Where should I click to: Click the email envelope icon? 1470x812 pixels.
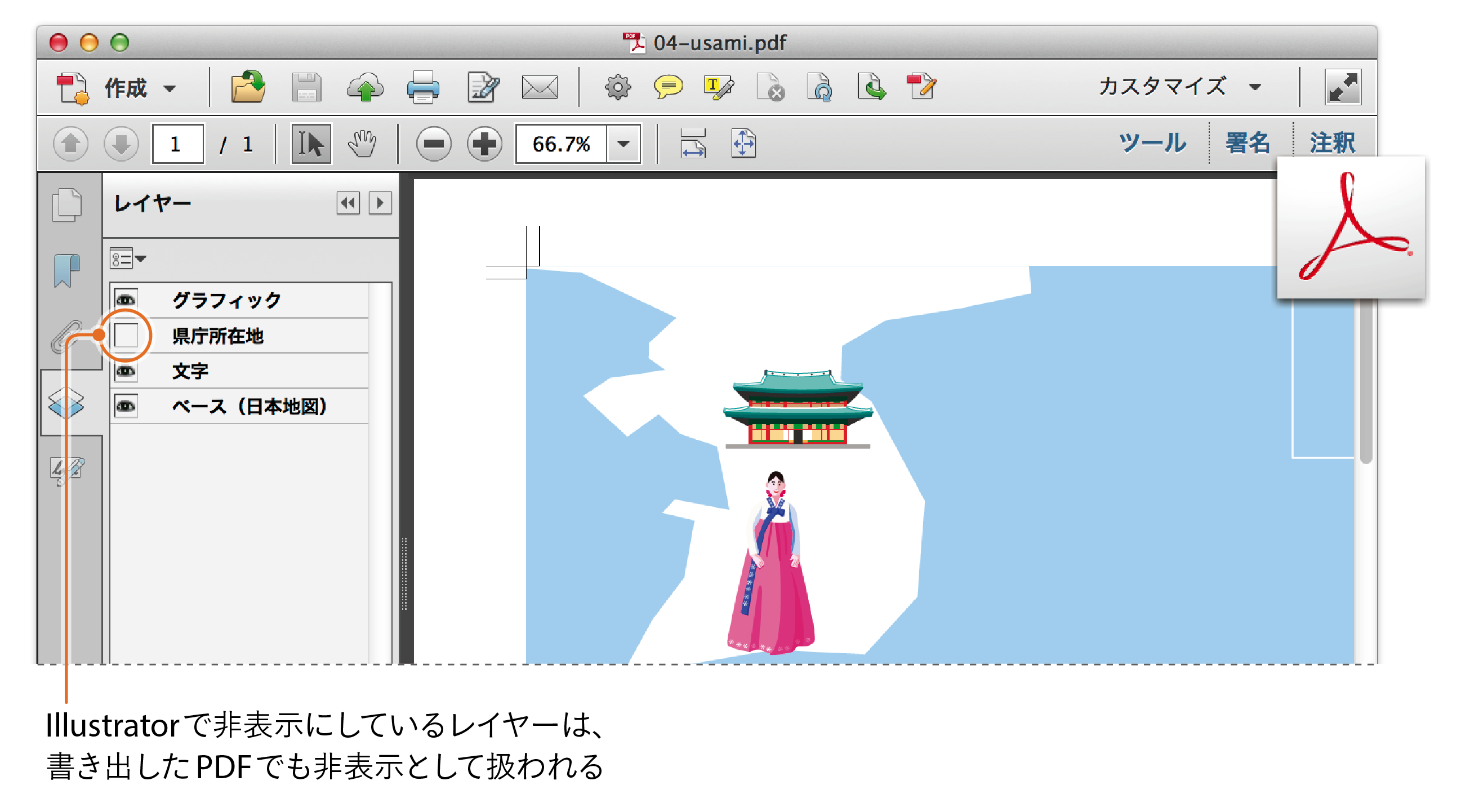540,87
